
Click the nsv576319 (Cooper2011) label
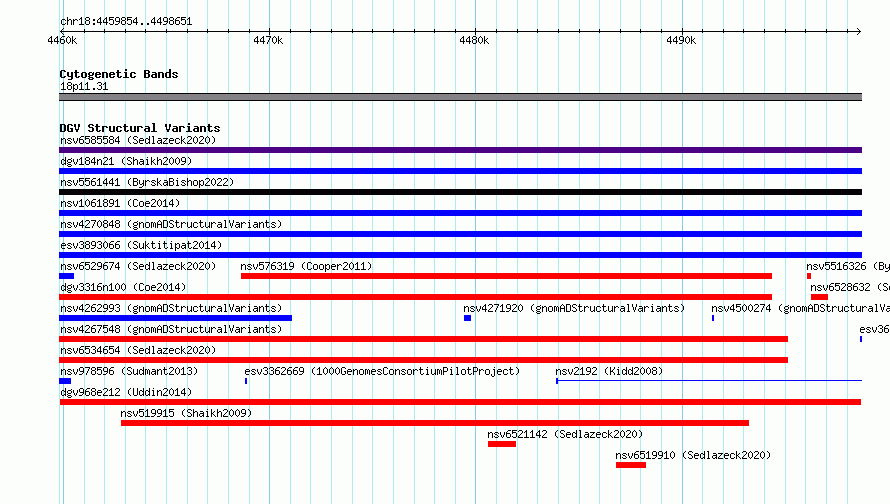point(306,266)
